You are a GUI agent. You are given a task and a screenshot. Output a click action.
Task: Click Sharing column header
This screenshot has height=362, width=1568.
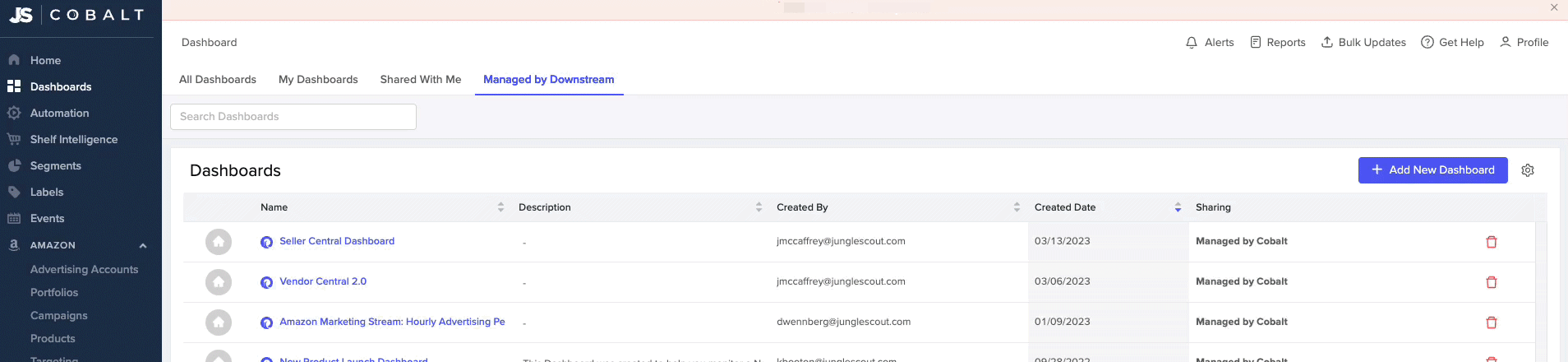[x=1213, y=207]
